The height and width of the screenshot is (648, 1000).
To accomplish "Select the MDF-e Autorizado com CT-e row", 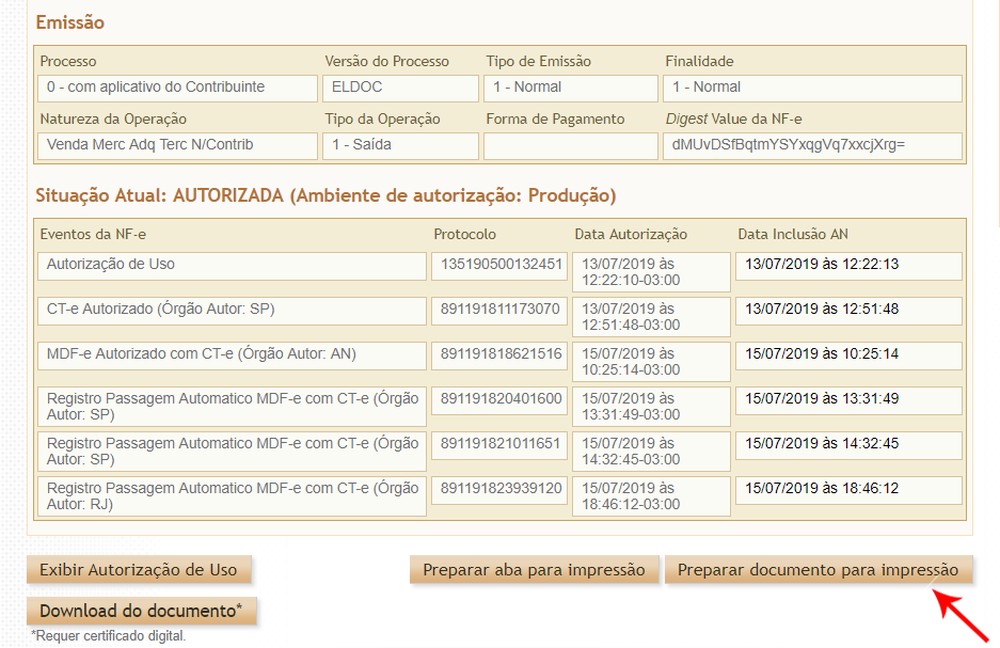I will click(x=232, y=356).
